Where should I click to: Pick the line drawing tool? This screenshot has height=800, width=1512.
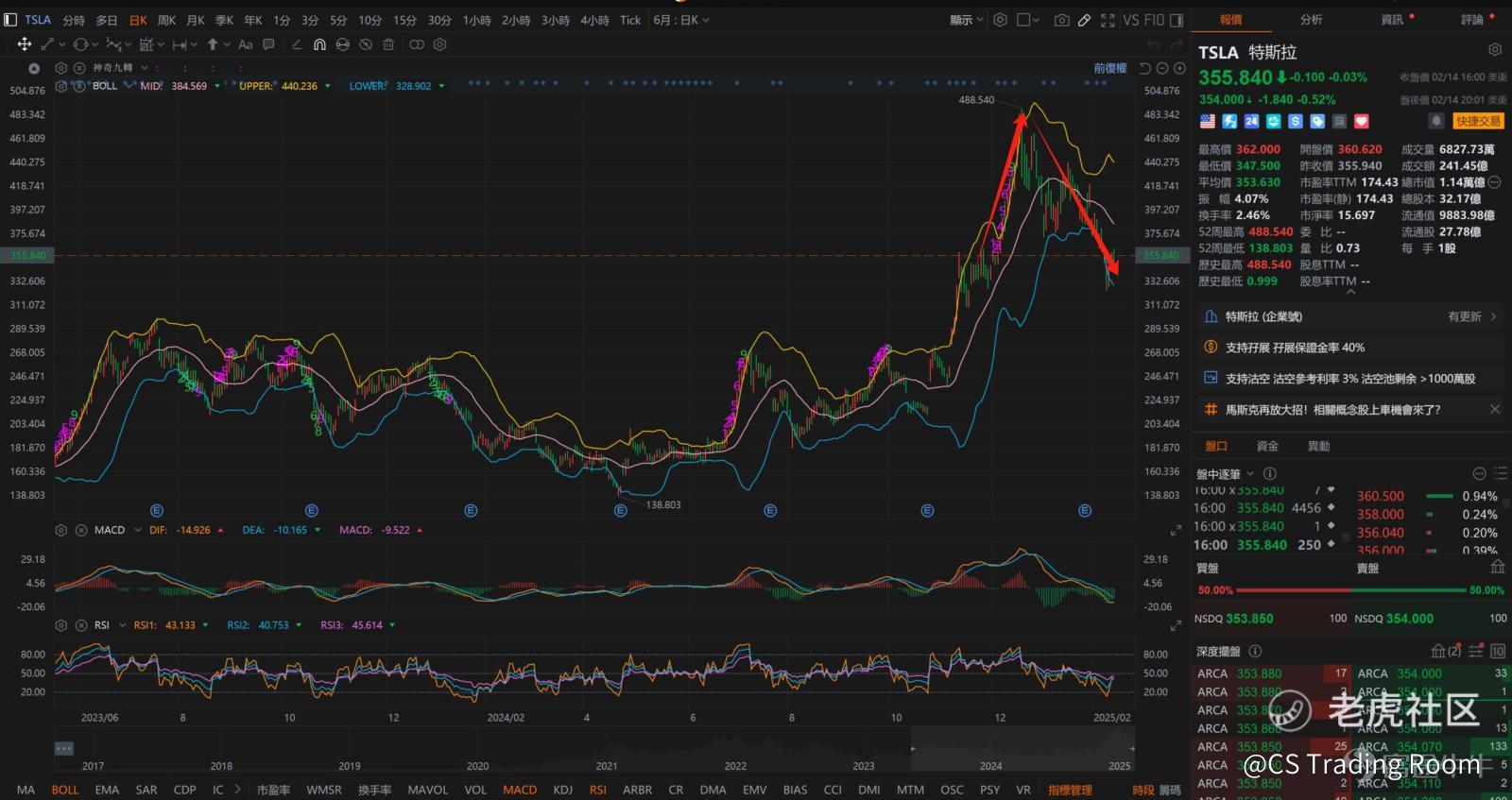click(47, 44)
